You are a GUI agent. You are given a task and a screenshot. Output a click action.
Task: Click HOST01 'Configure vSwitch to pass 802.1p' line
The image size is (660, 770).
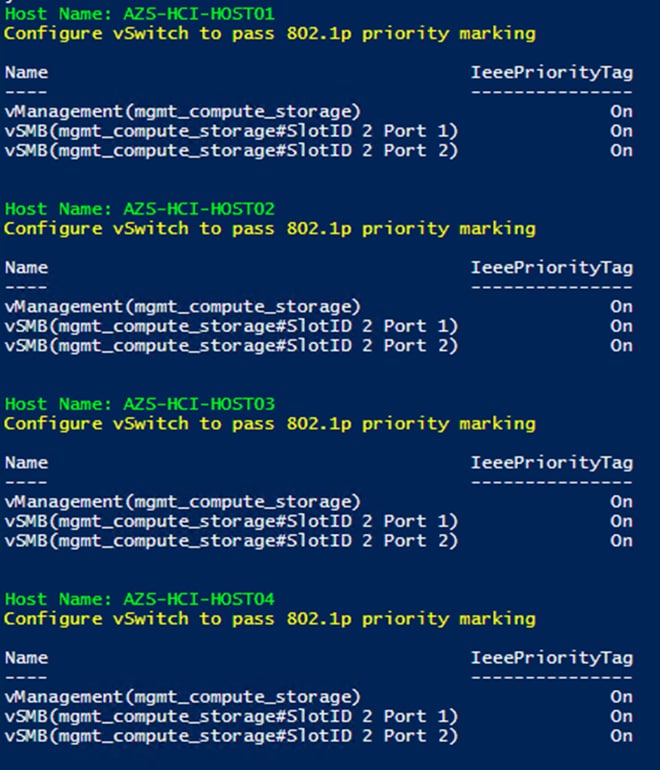(270, 34)
